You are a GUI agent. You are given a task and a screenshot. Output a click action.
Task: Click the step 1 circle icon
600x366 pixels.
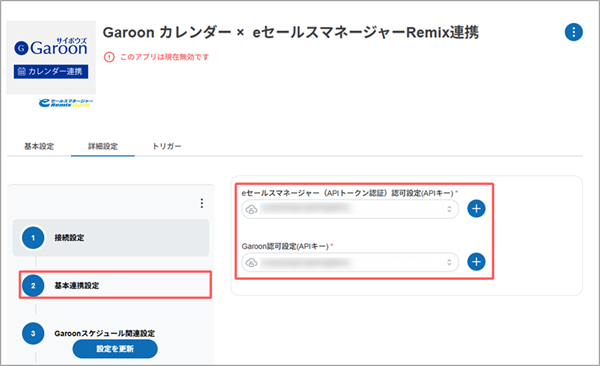(33, 238)
